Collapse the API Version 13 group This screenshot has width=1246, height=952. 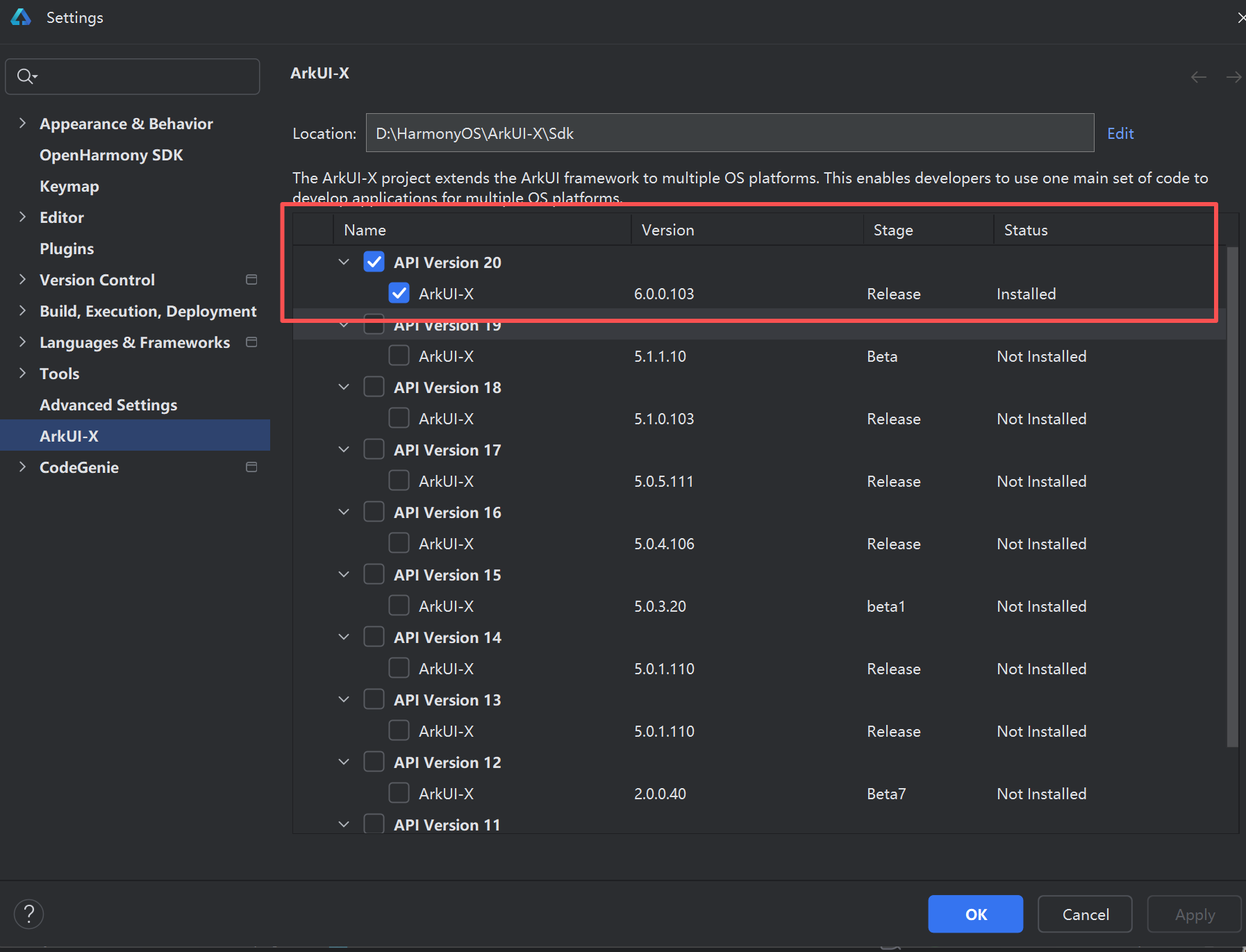point(344,699)
